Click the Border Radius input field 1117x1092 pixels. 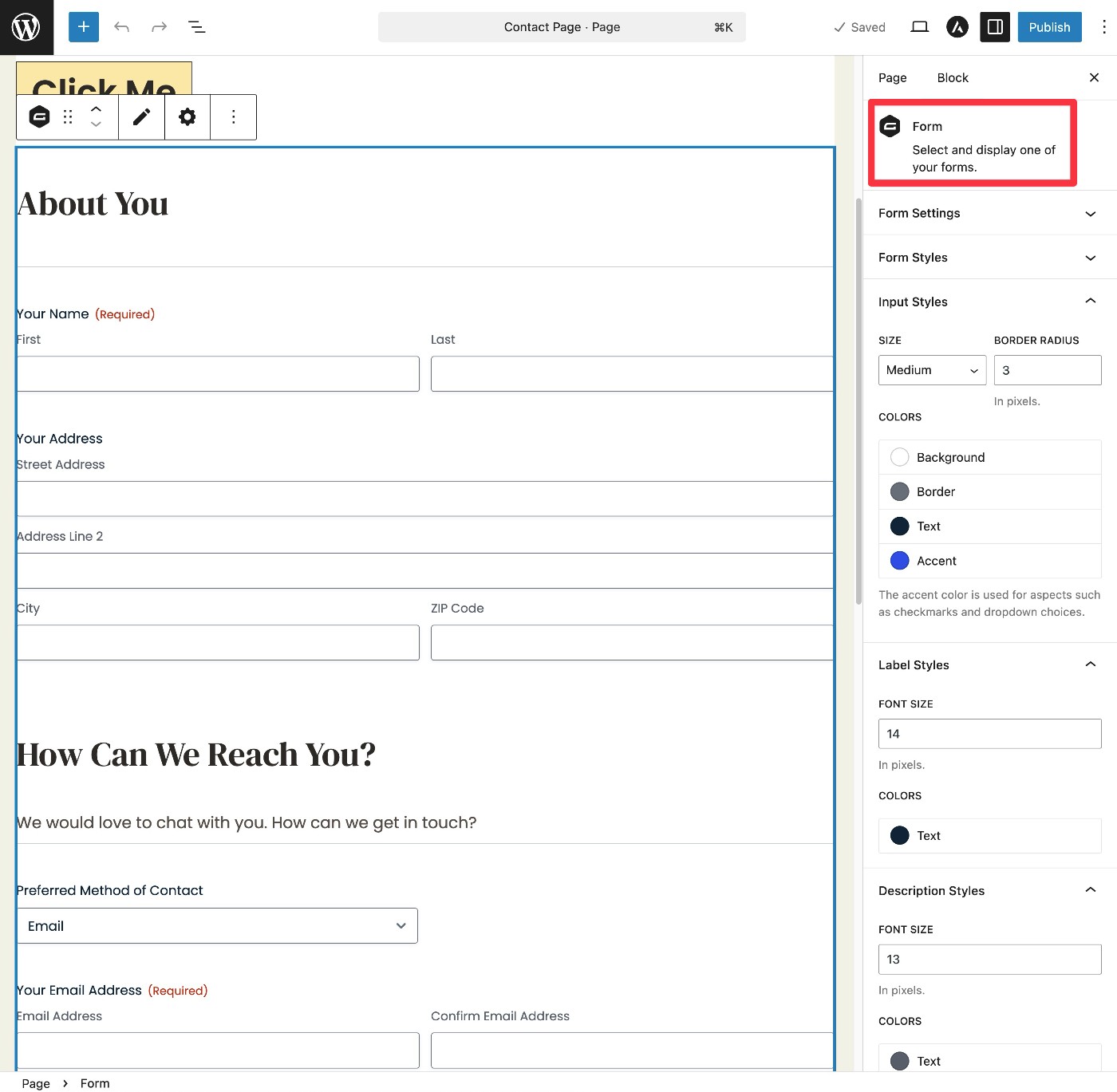tap(1047, 370)
